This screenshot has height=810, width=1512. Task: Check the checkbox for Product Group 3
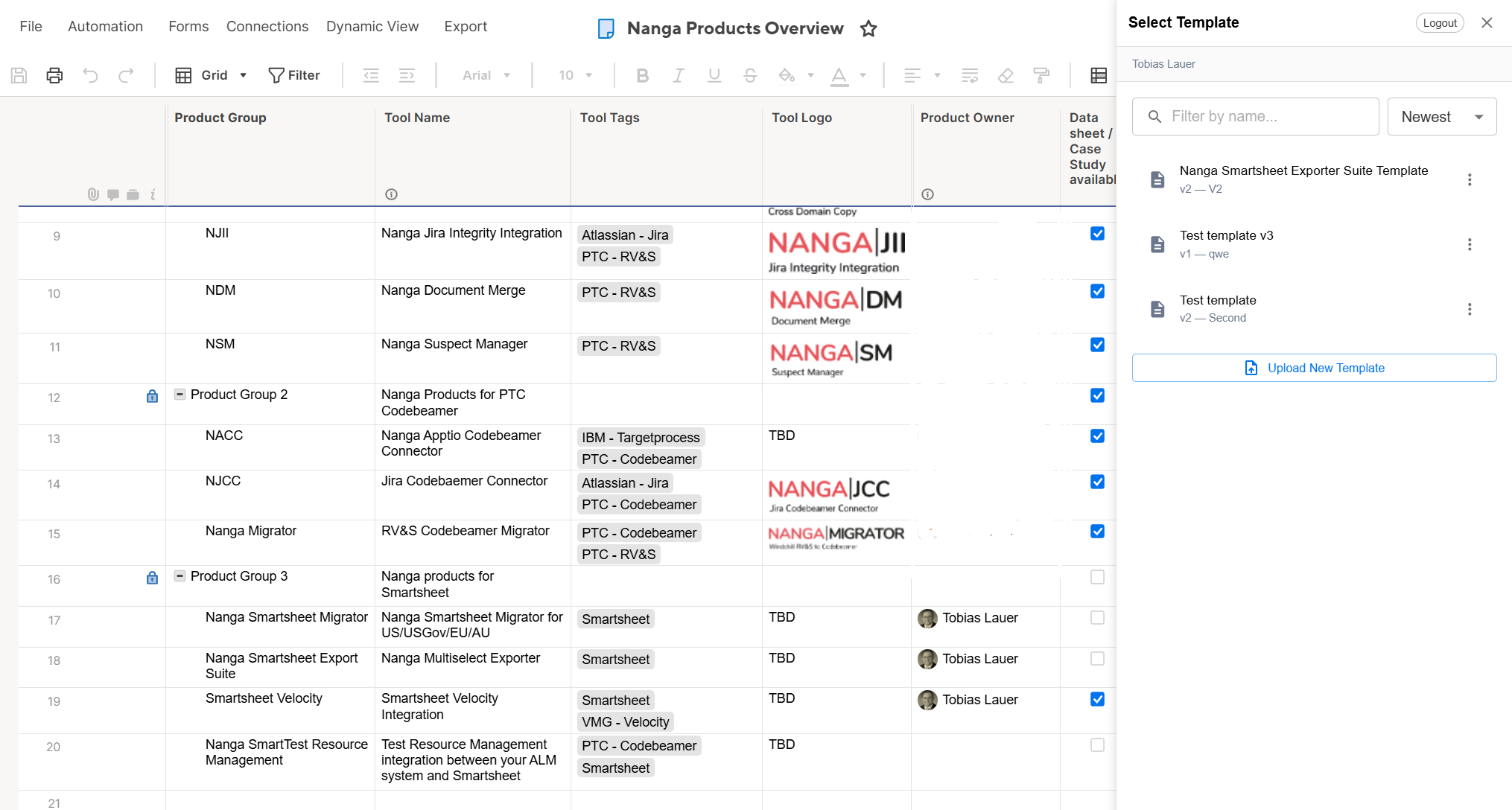(x=1097, y=577)
